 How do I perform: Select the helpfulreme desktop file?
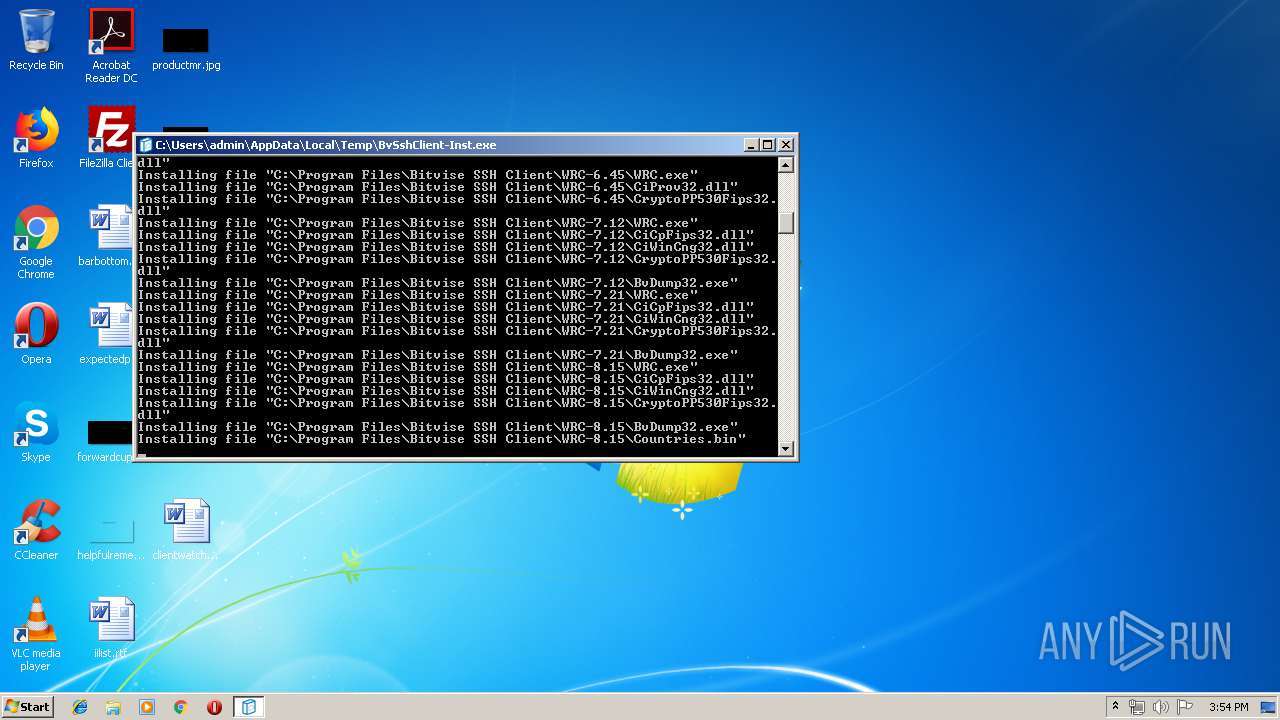coord(111,538)
